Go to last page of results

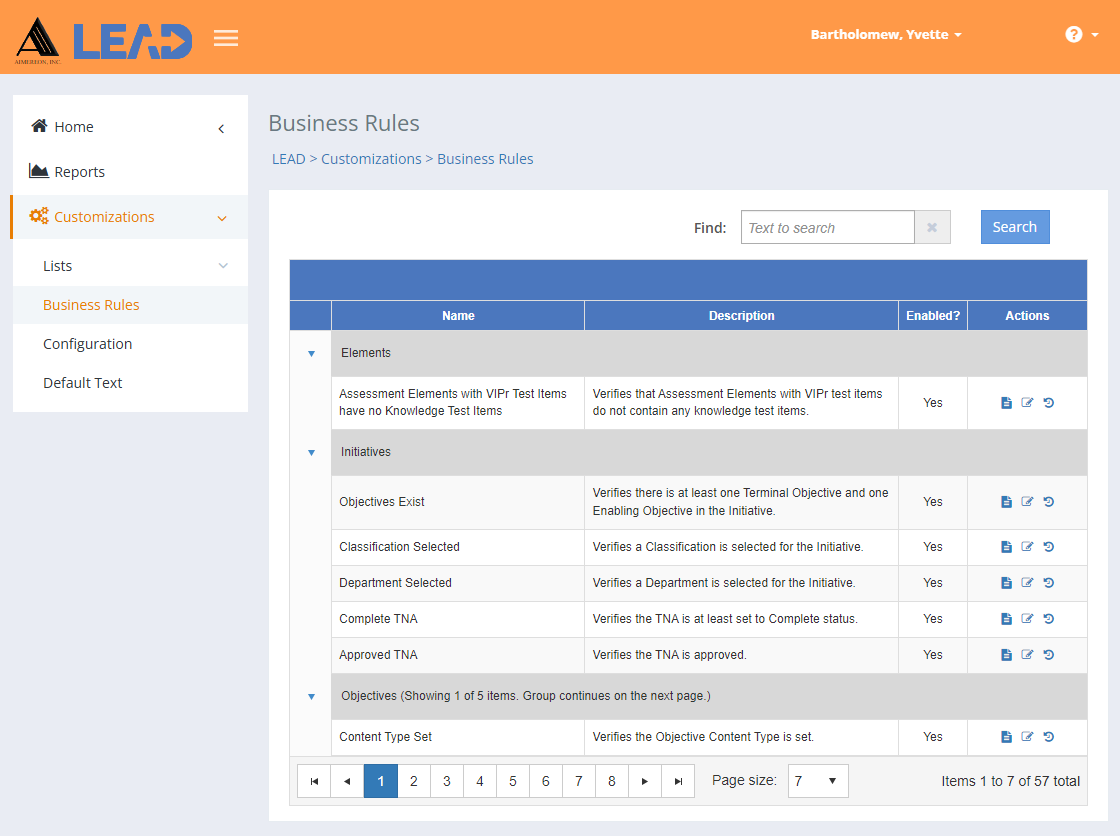[x=678, y=781]
